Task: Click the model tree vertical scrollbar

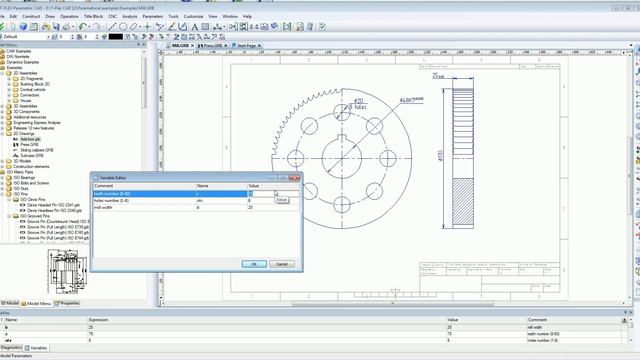Action: click(x=144, y=84)
